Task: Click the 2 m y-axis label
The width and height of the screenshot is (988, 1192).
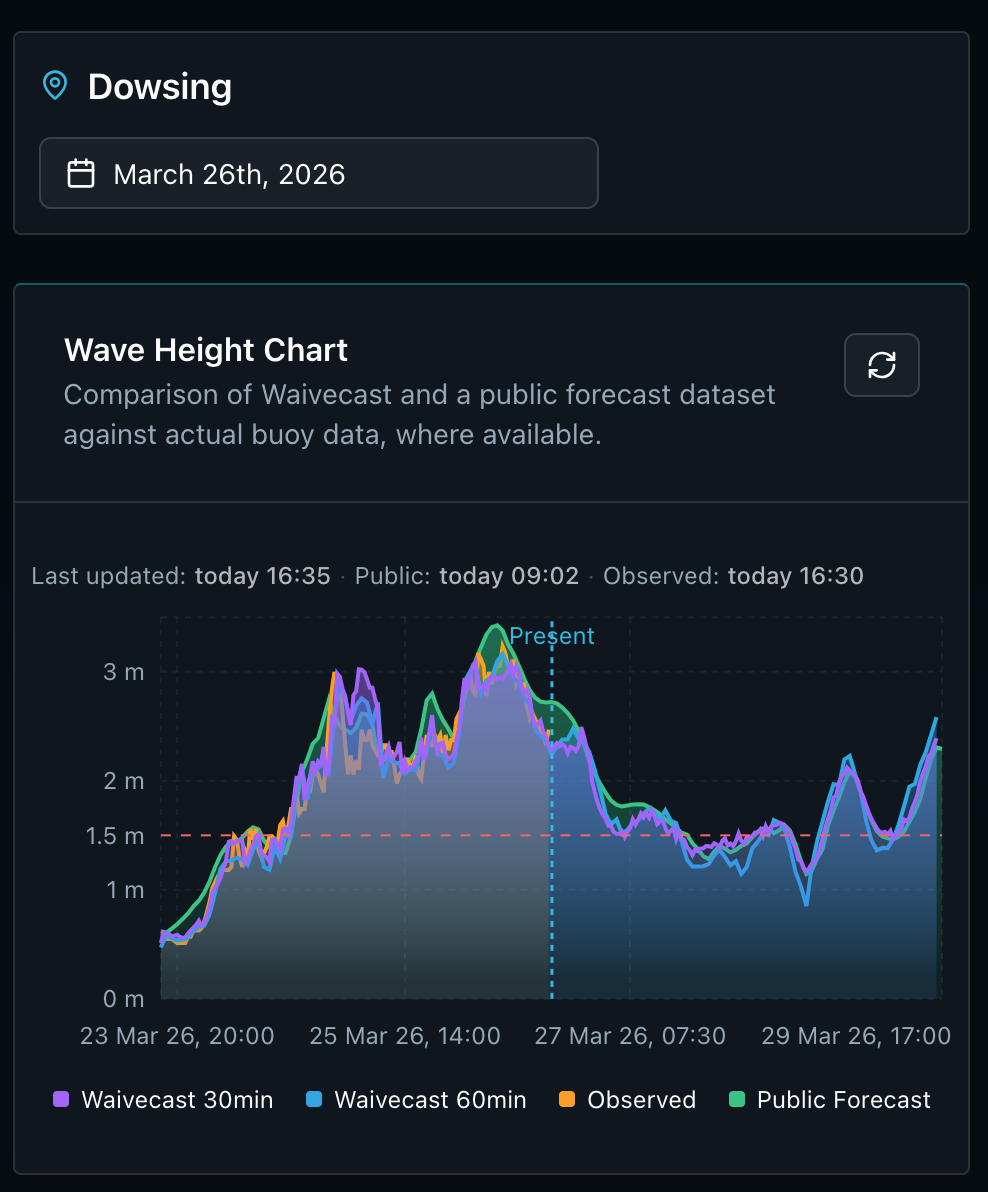Action: tap(124, 781)
